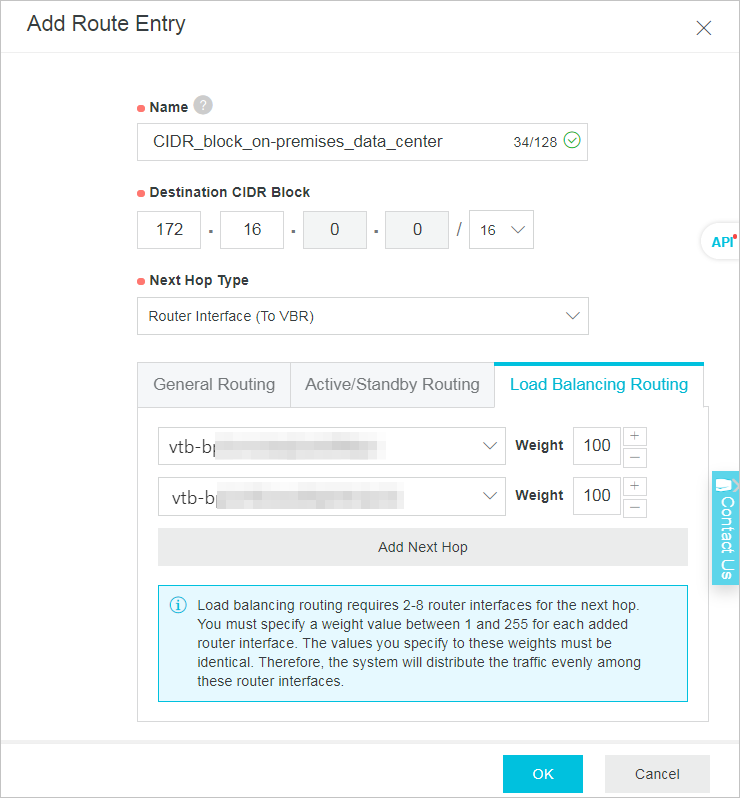Decrease weight of the first next hop

click(635, 458)
